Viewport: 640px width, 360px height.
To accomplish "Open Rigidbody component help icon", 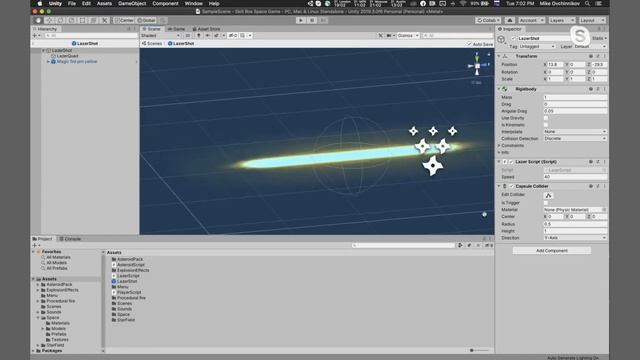I will click(x=591, y=89).
